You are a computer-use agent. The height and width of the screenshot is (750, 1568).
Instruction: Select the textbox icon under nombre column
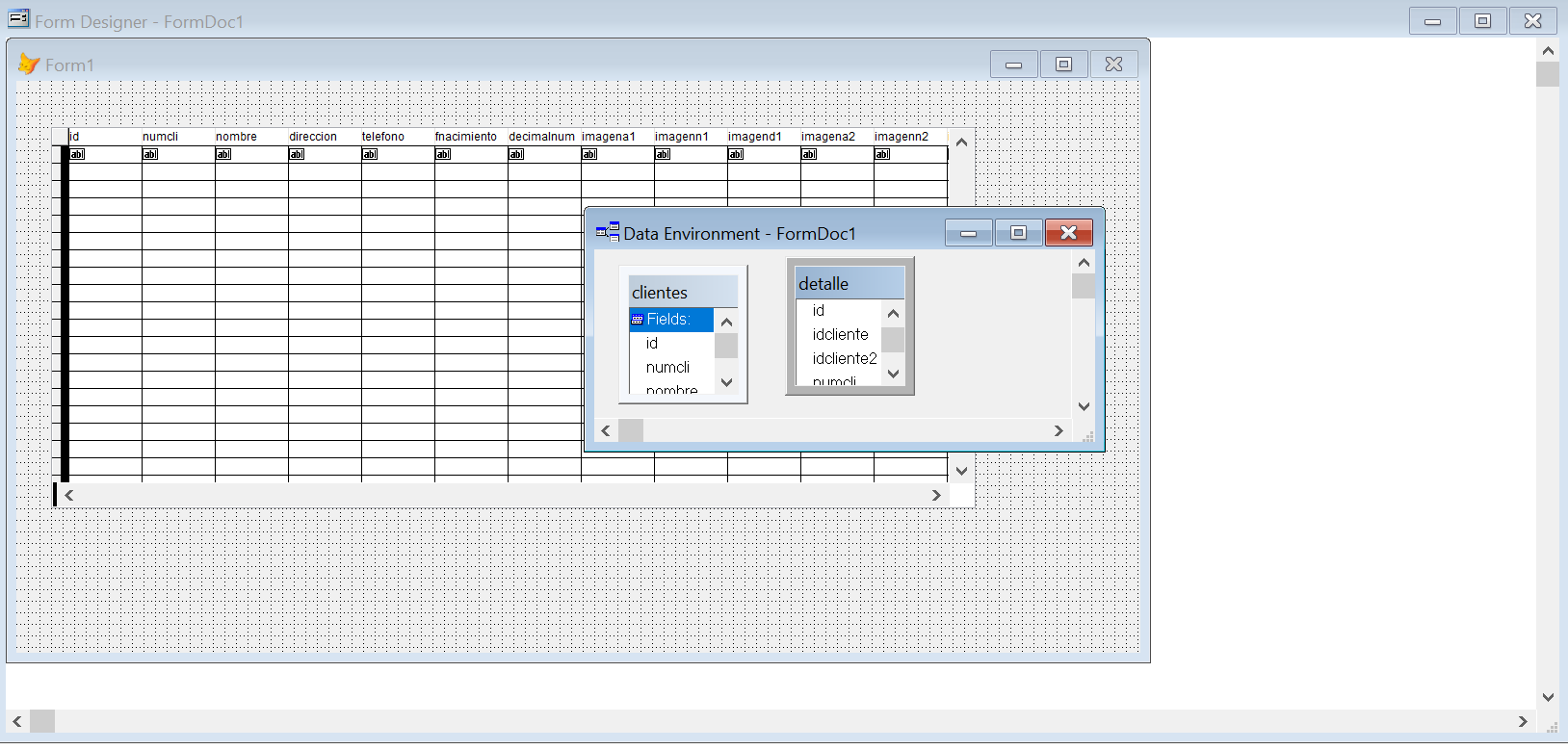click(x=223, y=154)
